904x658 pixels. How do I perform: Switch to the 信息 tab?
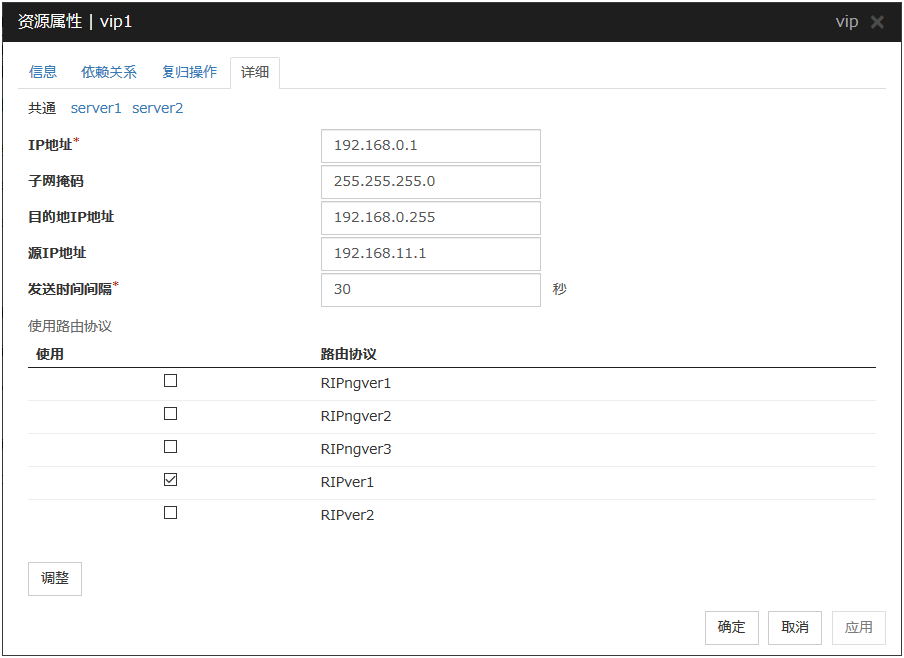pyautogui.click(x=43, y=72)
